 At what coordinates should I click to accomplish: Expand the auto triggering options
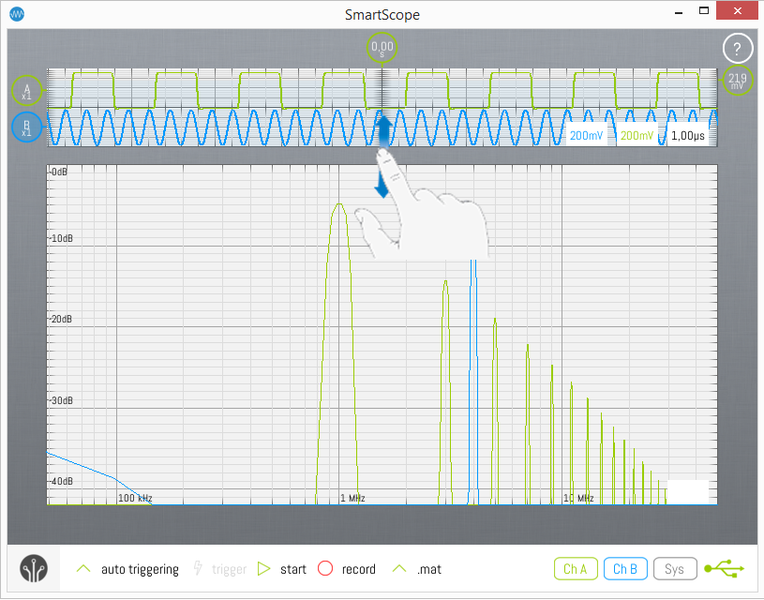(x=84, y=569)
